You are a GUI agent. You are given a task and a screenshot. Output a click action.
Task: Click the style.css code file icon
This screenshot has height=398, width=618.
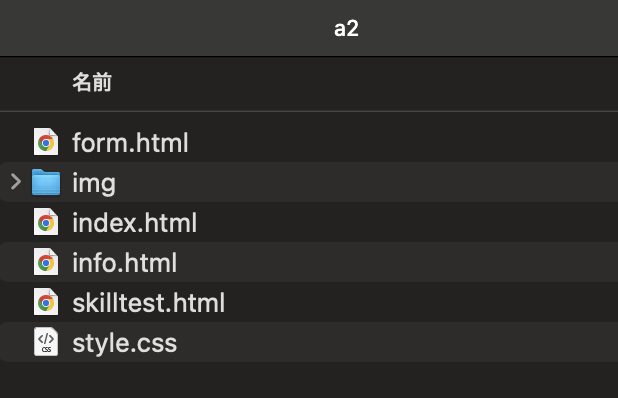click(x=46, y=342)
